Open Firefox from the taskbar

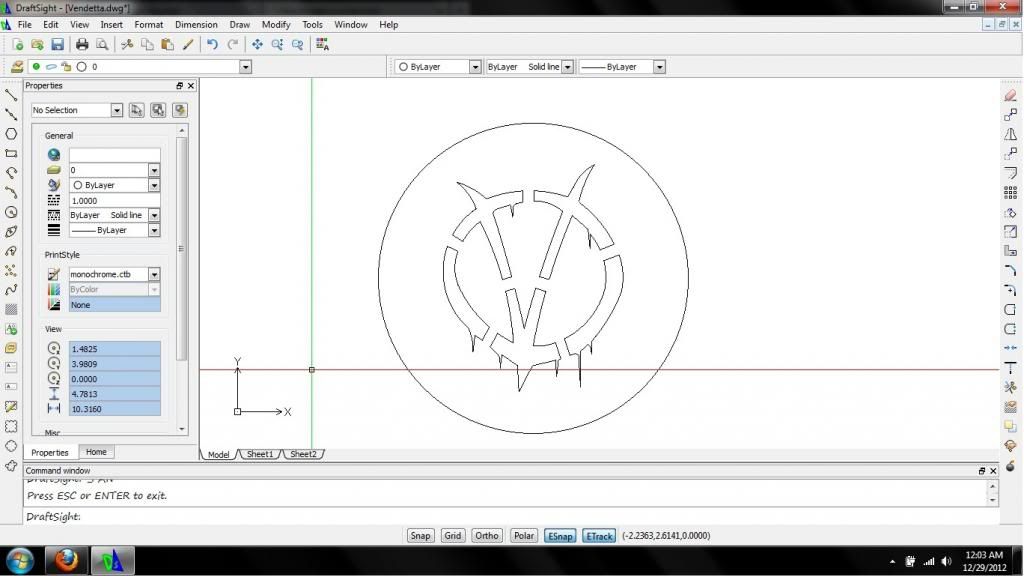[66, 561]
